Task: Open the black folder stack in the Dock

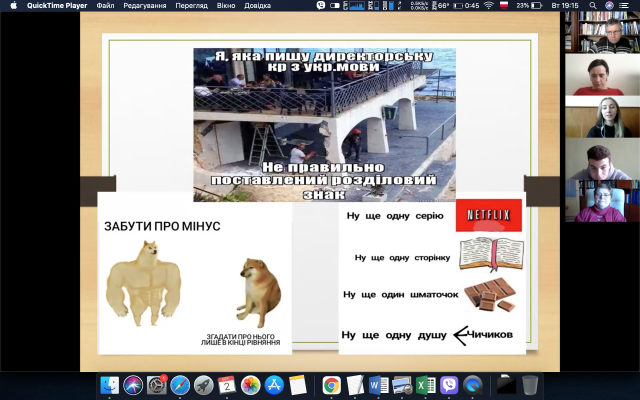Action: coord(507,385)
